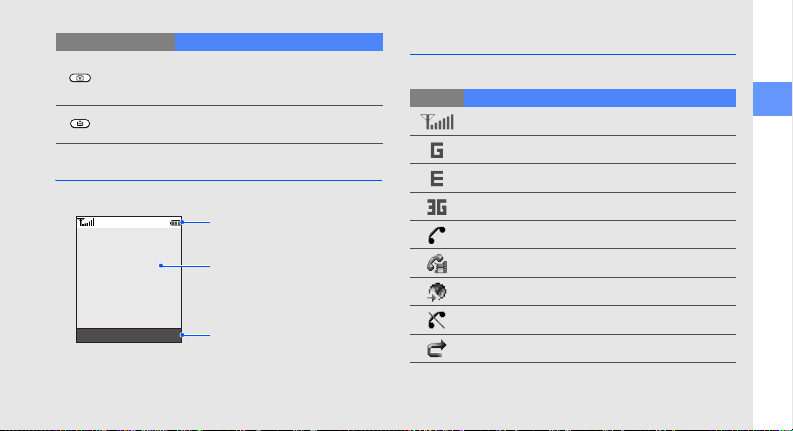Click the curved arrow call diverting icon
The height and width of the screenshot is (431, 793).
[436, 349]
